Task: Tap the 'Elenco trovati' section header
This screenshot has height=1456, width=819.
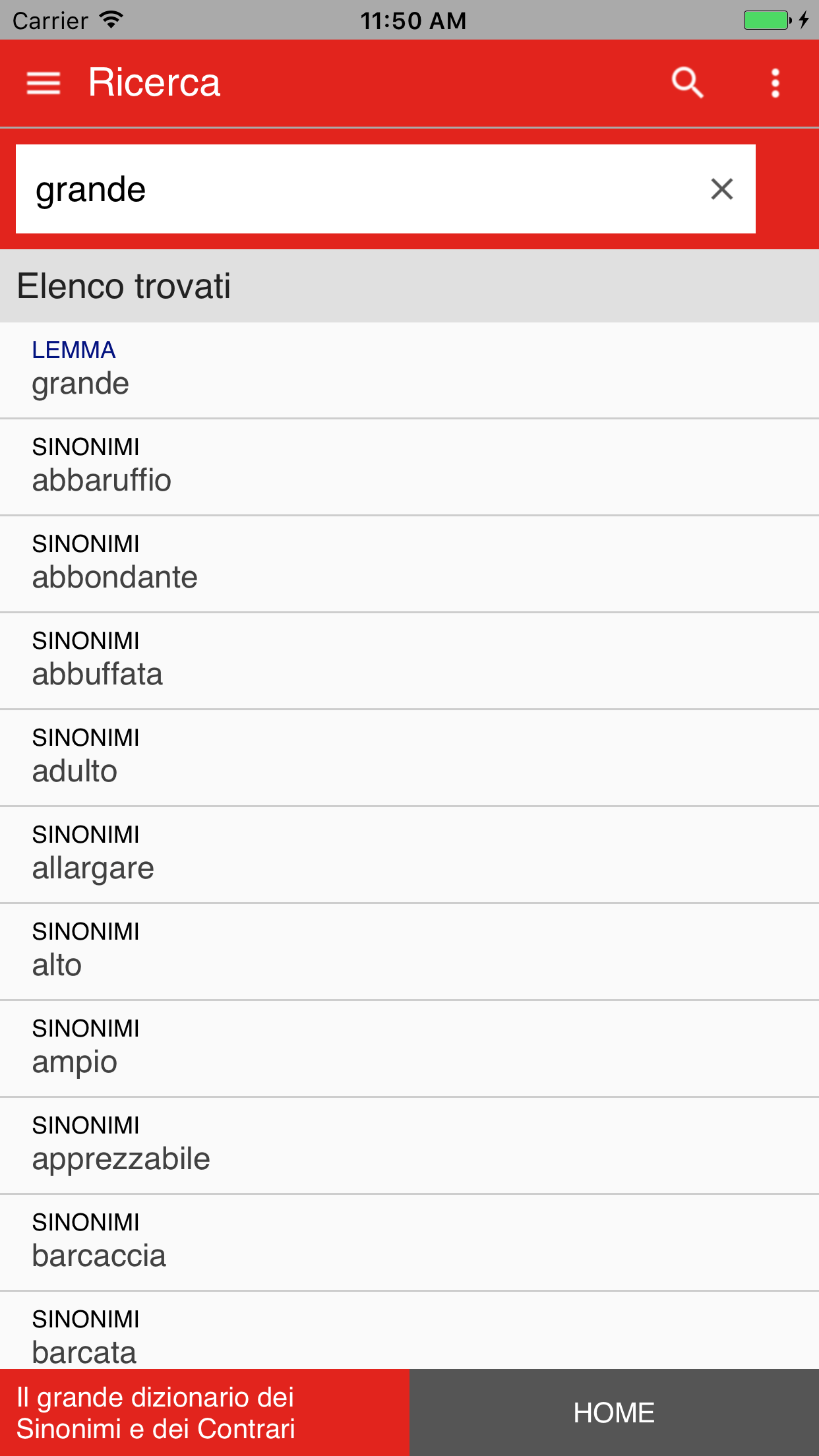Action: 409,286
